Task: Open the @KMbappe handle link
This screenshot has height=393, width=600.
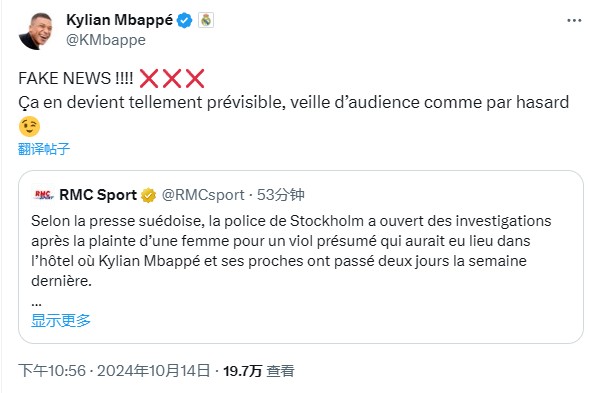Action: tap(106, 40)
